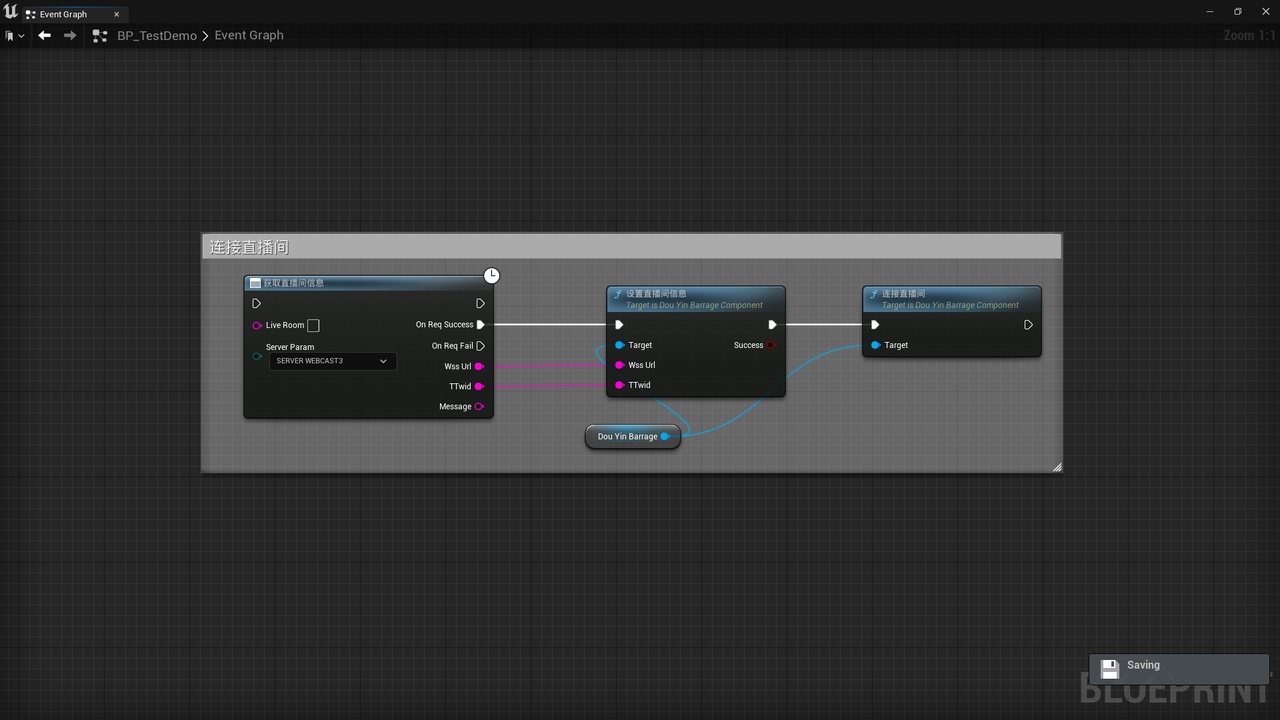Open the SERVER WEBCAST3 dropdown
The width and height of the screenshot is (1280, 720).
pos(332,361)
